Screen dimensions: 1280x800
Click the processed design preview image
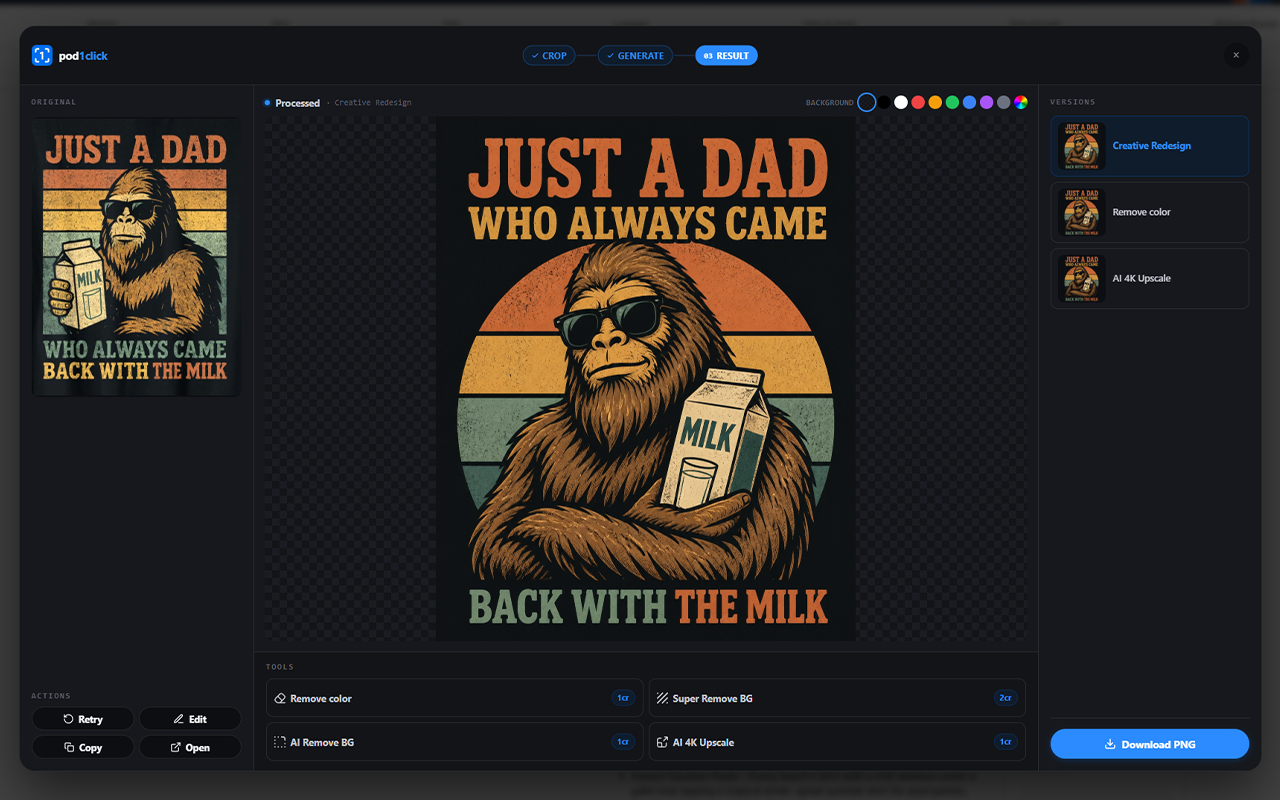(x=645, y=378)
